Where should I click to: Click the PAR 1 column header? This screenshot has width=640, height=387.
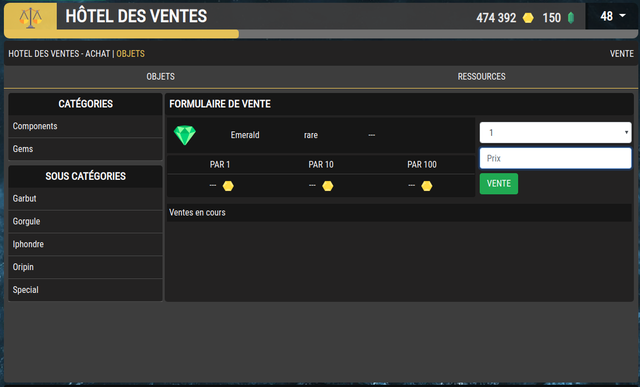point(220,165)
